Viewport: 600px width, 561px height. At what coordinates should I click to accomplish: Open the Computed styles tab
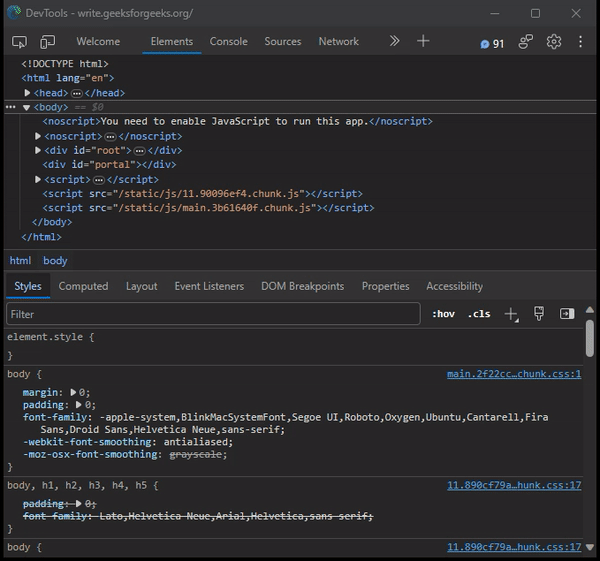[x=83, y=286]
